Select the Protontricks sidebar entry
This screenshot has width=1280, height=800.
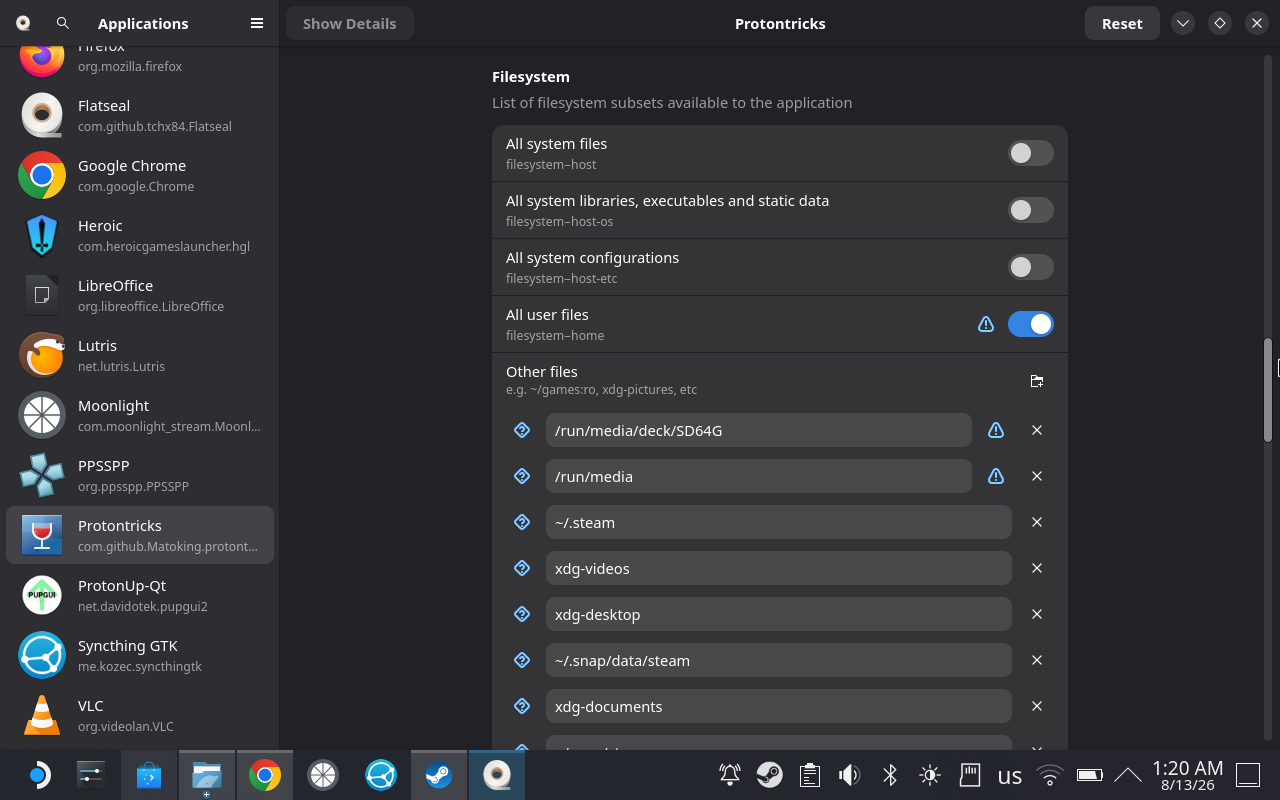pyautogui.click(x=140, y=535)
